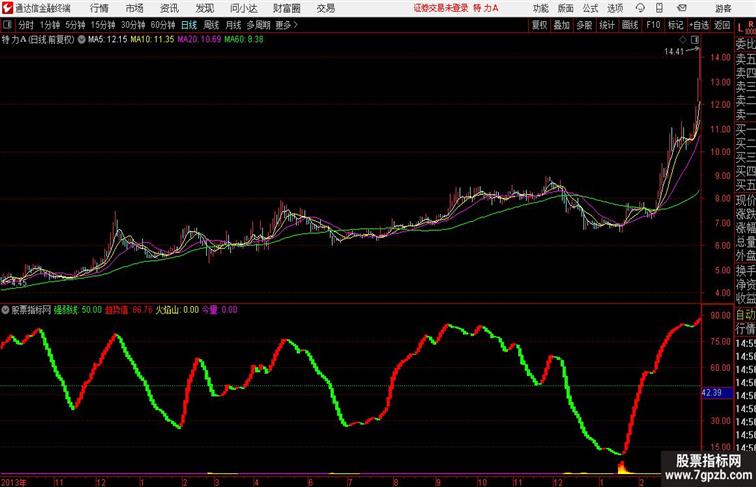Click the mobile phone icon in title bar

click(659, 8)
